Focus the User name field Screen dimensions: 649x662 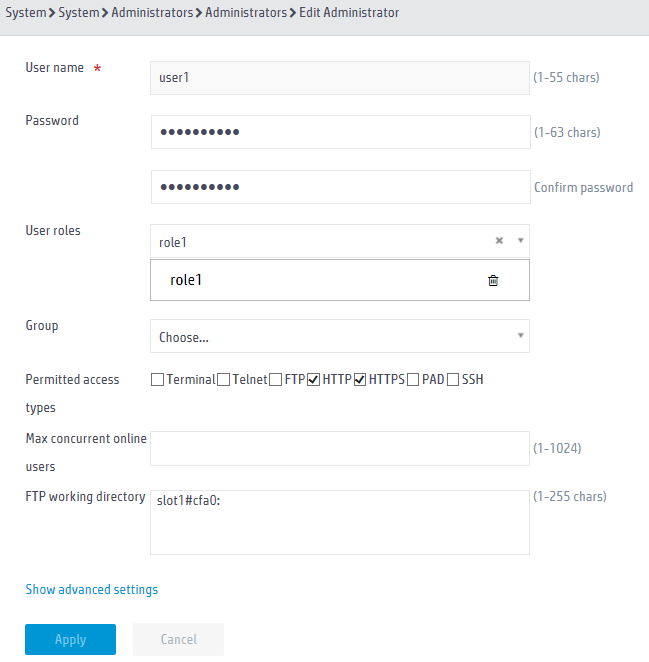340,78
